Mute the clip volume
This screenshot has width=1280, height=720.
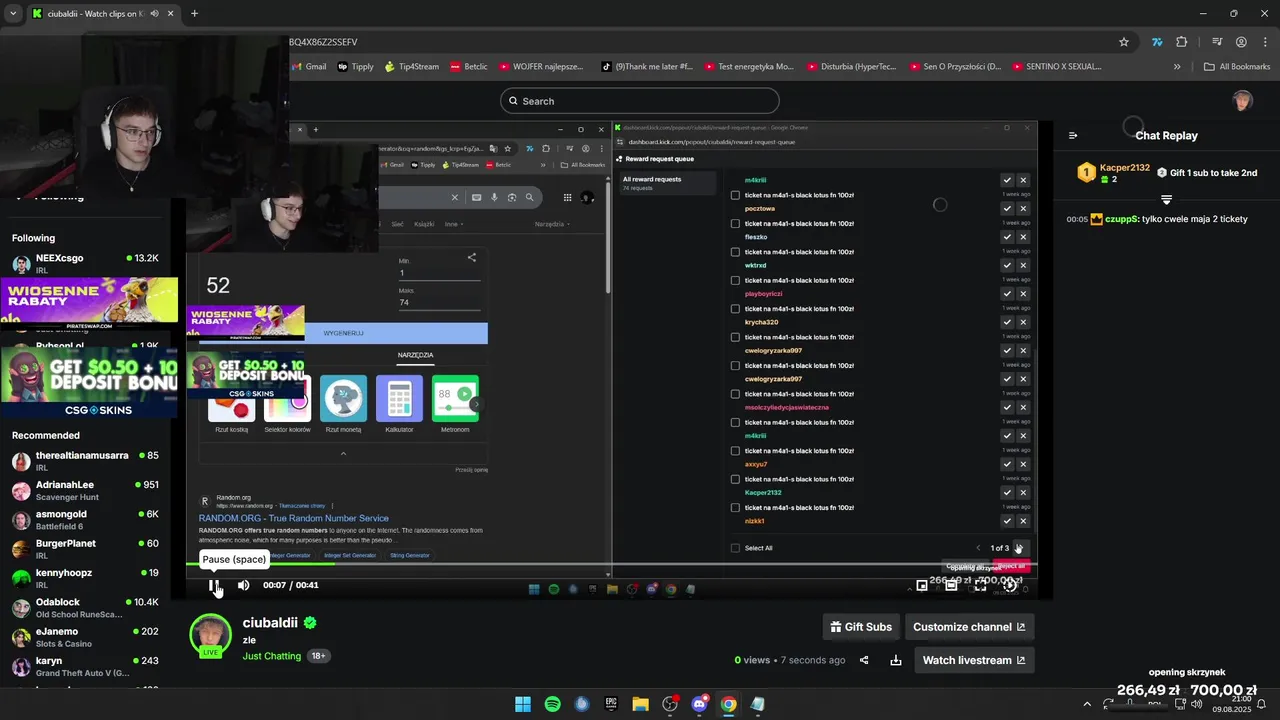click(x=243, y=585)
